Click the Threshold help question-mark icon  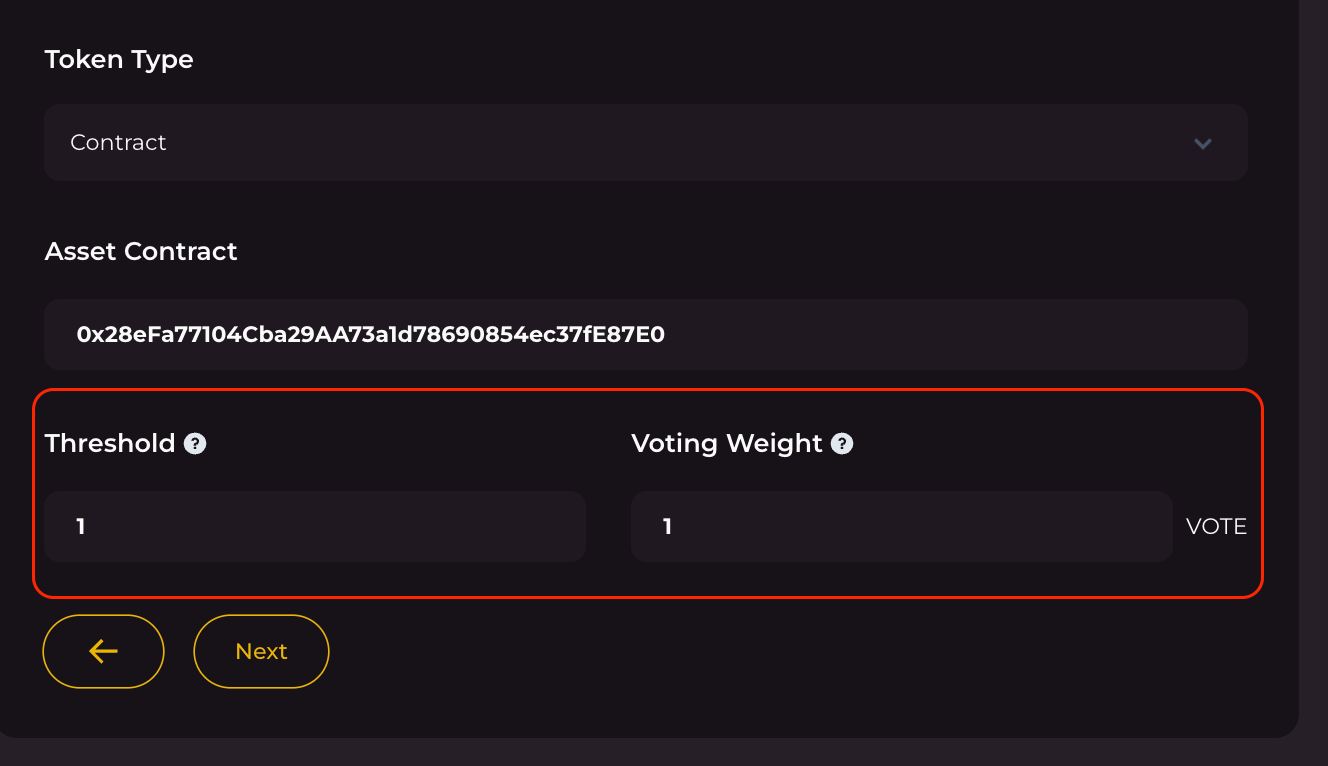coord(196,444)
